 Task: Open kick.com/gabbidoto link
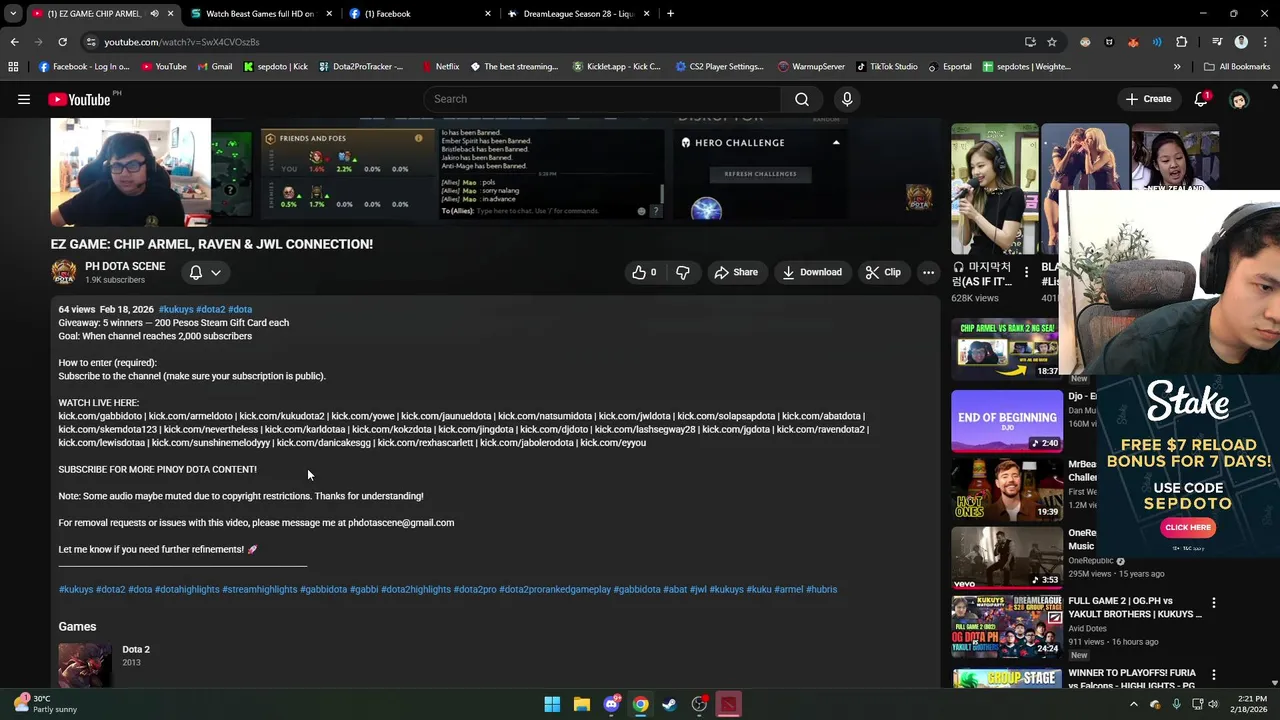pyautogui.click(x=100, y=416)
